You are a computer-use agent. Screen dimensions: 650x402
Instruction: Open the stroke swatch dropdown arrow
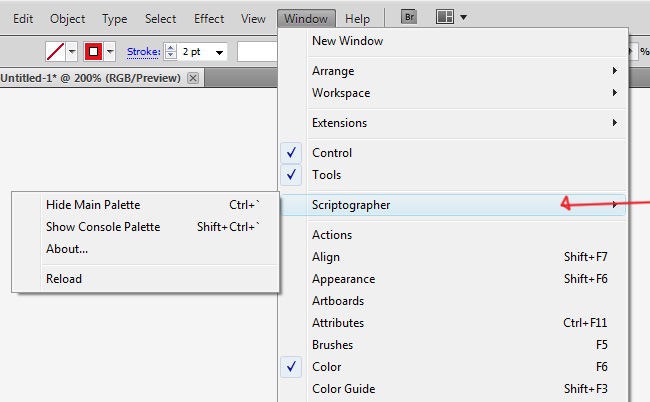pos(109,51)
